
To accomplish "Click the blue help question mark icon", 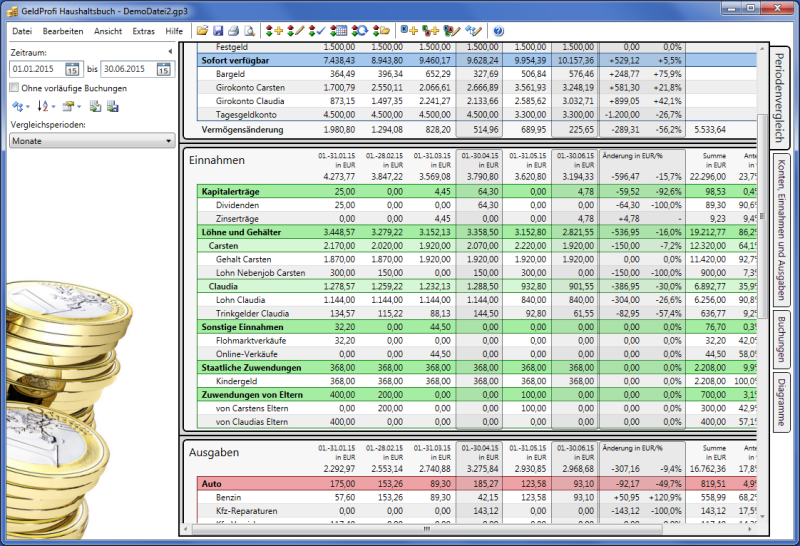I will (x=498, y=32).
